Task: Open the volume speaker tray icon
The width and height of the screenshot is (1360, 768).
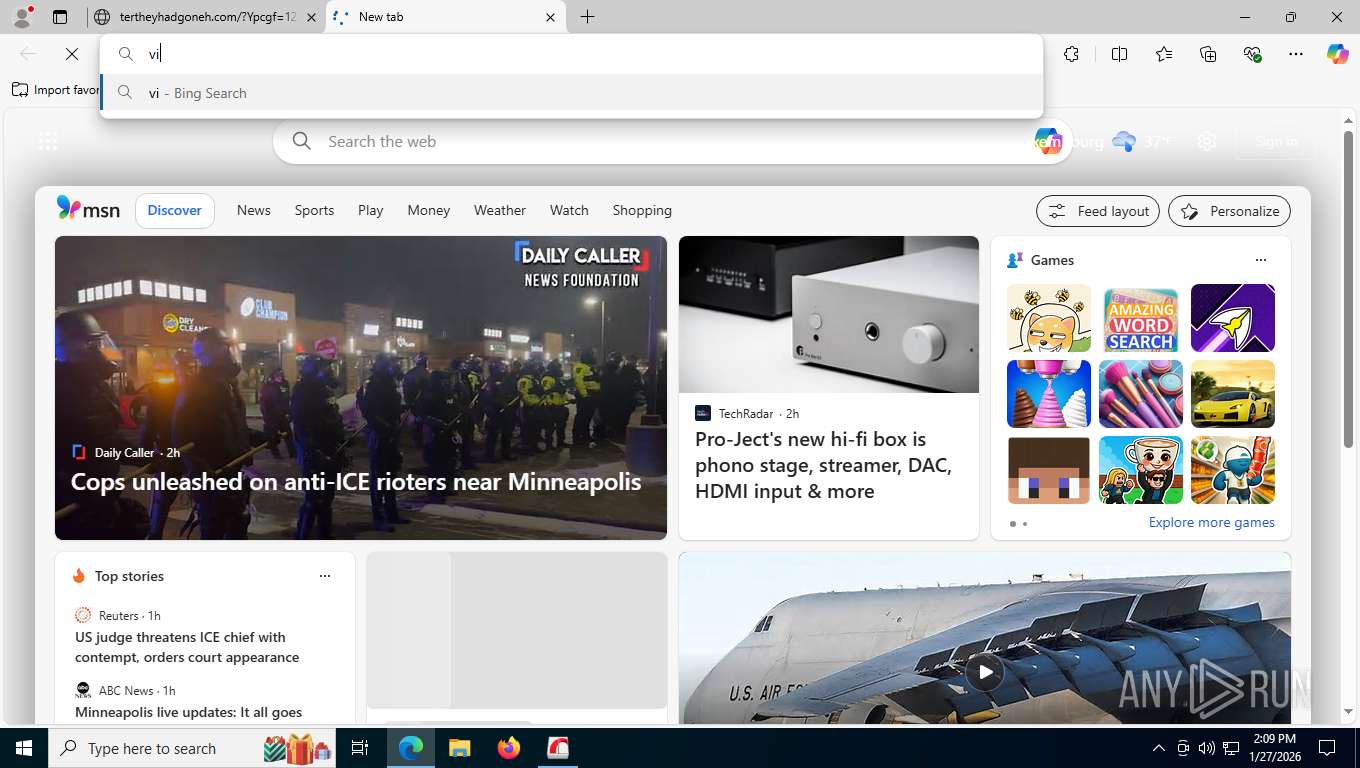Action: coord(1206,748)
